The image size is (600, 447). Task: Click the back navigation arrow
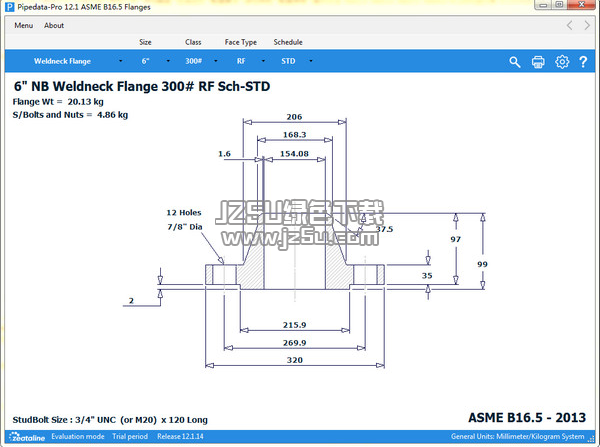point(570,25)
